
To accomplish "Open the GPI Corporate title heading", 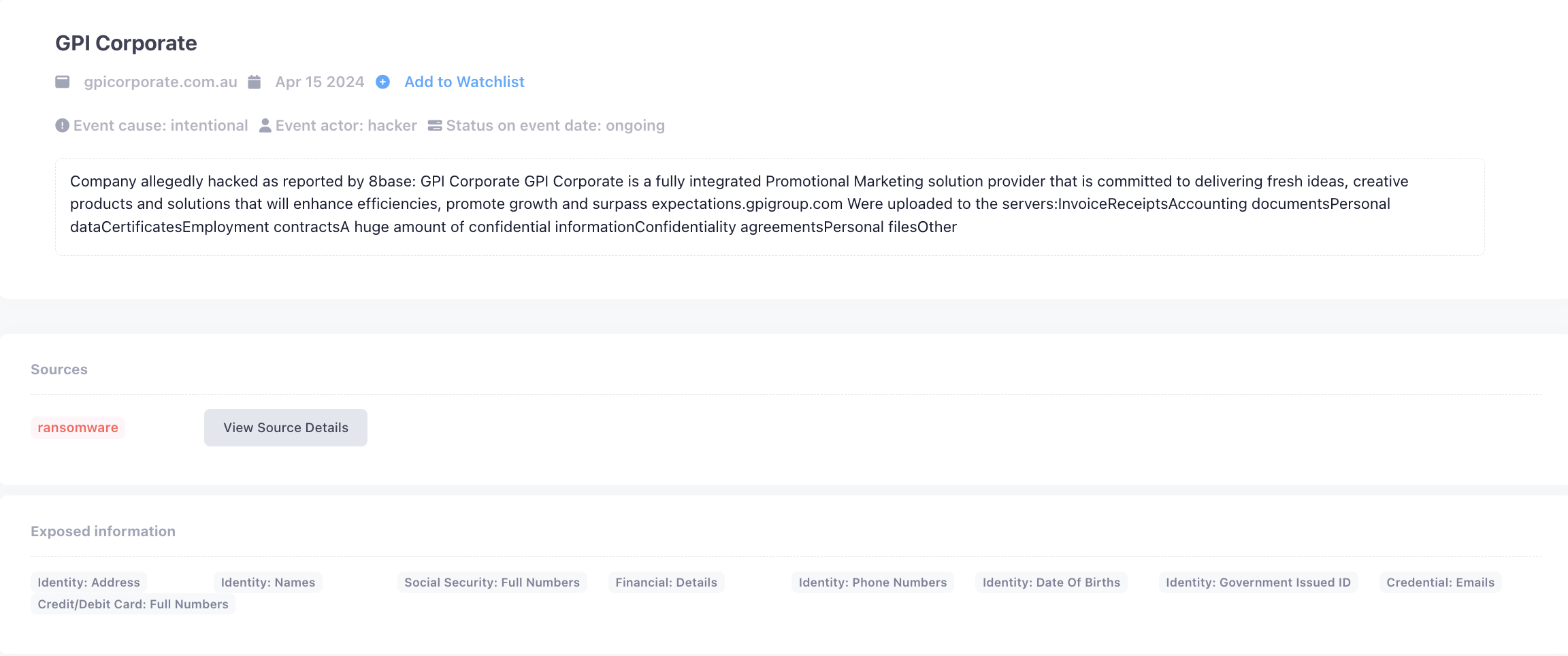I will [126, 42].
